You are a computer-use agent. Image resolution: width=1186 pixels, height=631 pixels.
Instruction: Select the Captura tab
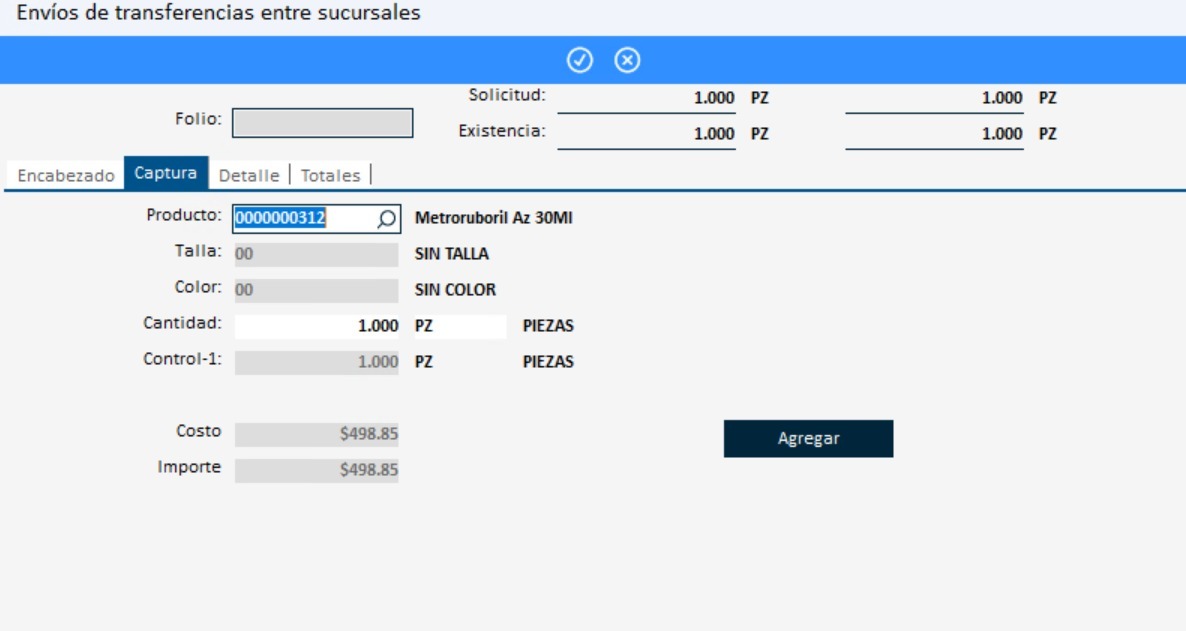pyautogui.click(x=166, y=173)
